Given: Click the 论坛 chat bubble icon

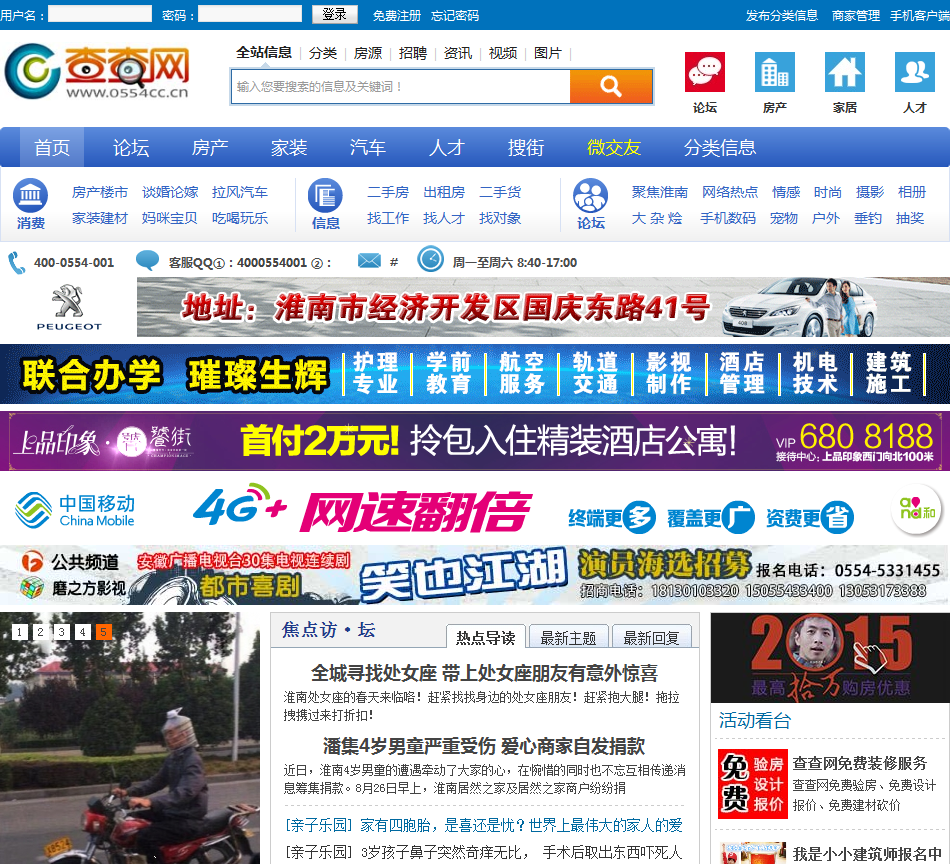Looking at the screenshot, I should coord(705,71).
